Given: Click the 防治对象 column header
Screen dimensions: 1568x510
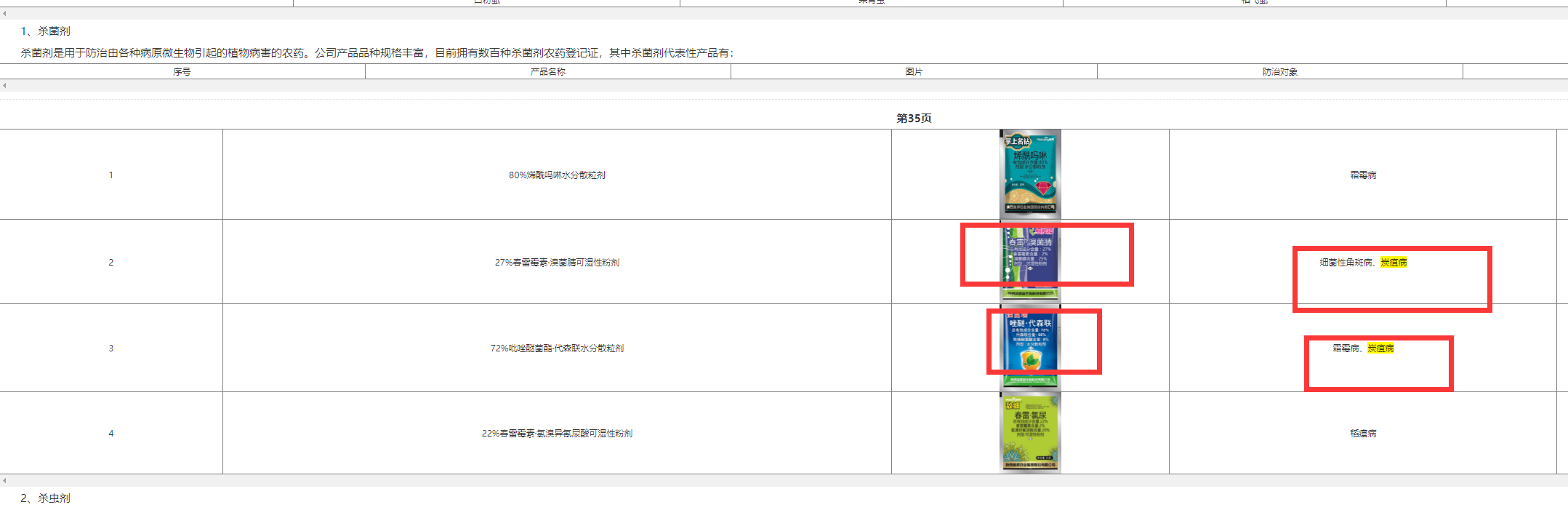Looking at the screenshot, I should [1280, 71].
